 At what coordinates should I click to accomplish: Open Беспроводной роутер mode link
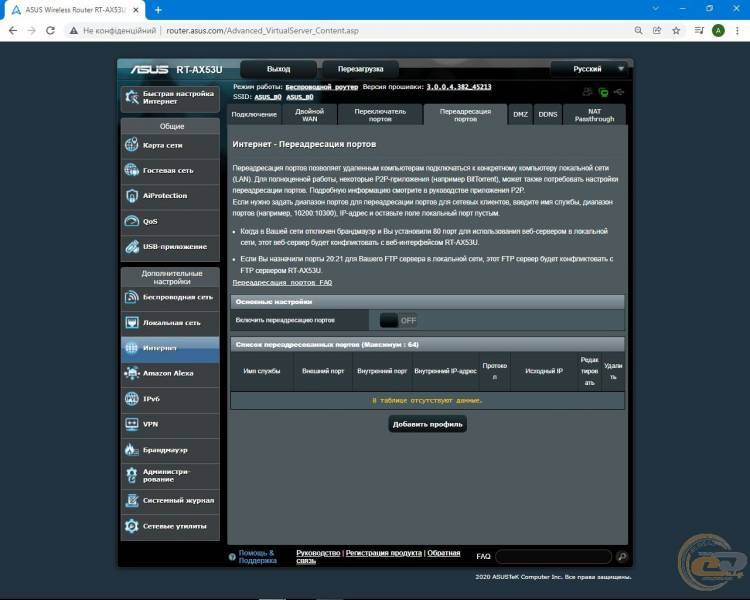(x=321, y=87)
